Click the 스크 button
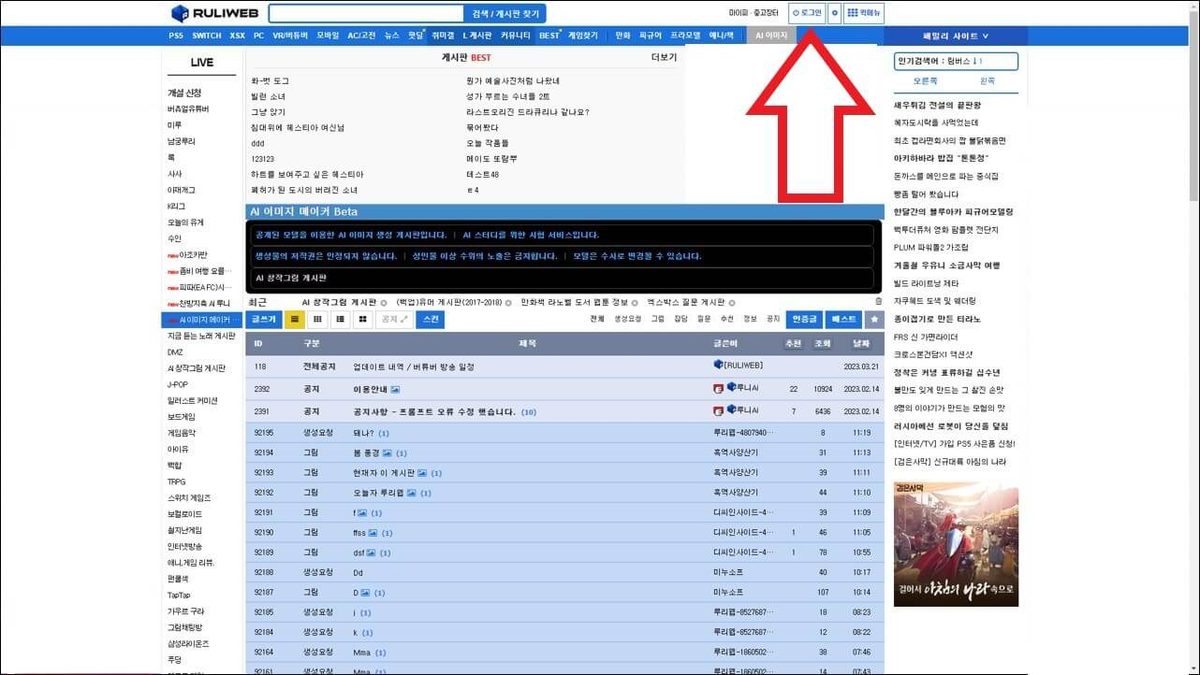This screenshot has width=1200, height=675. (x=430, y=319)
